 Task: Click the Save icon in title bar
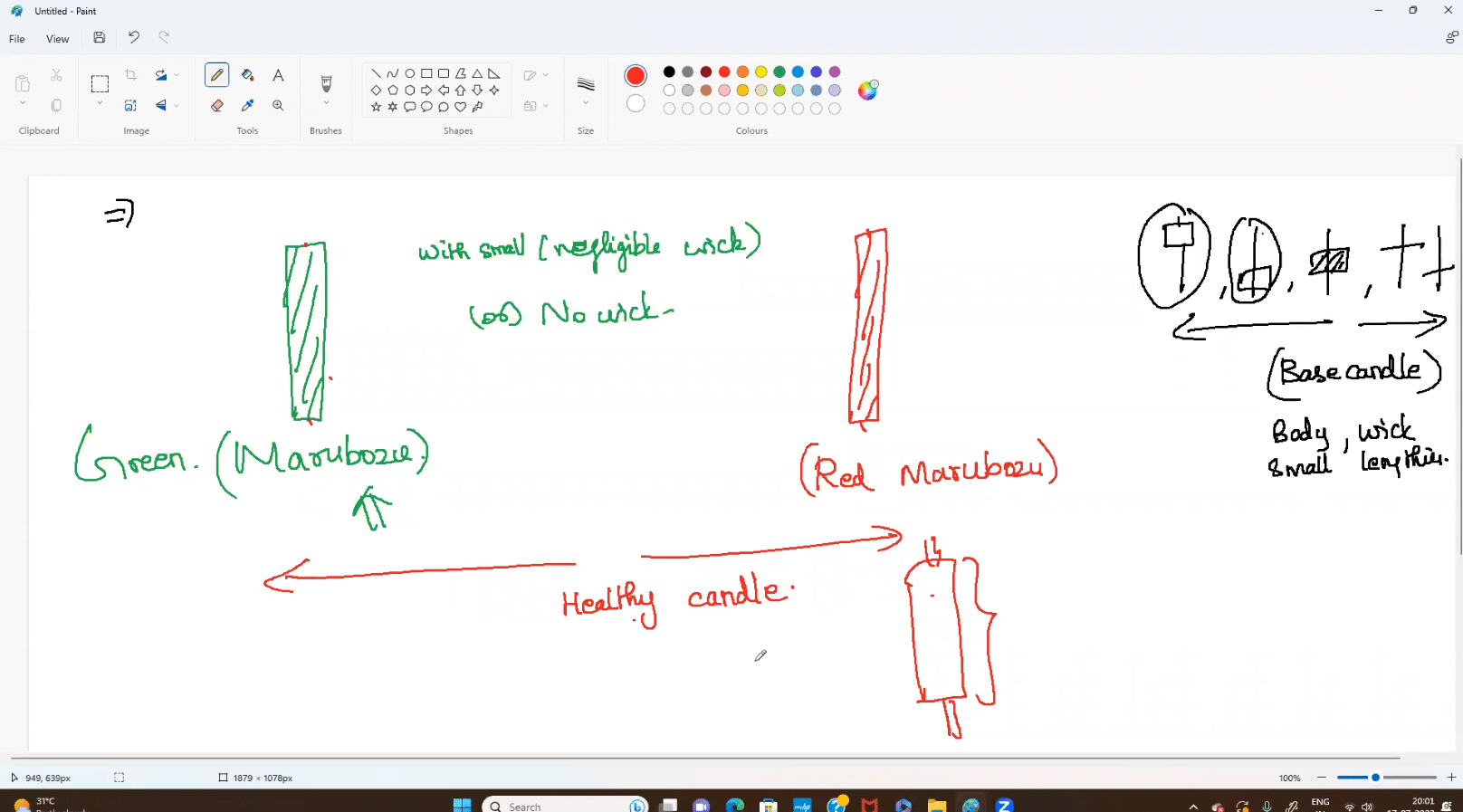(x=100, y=38)
